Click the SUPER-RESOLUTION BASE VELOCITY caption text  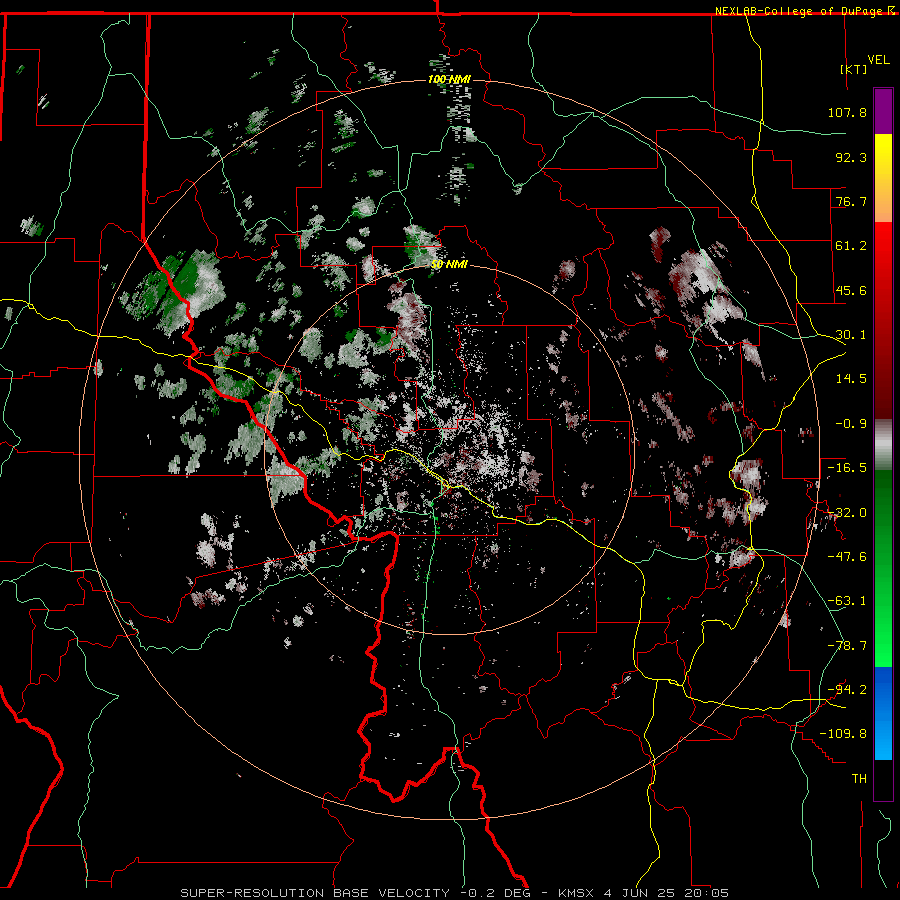[x=315, y=893]
